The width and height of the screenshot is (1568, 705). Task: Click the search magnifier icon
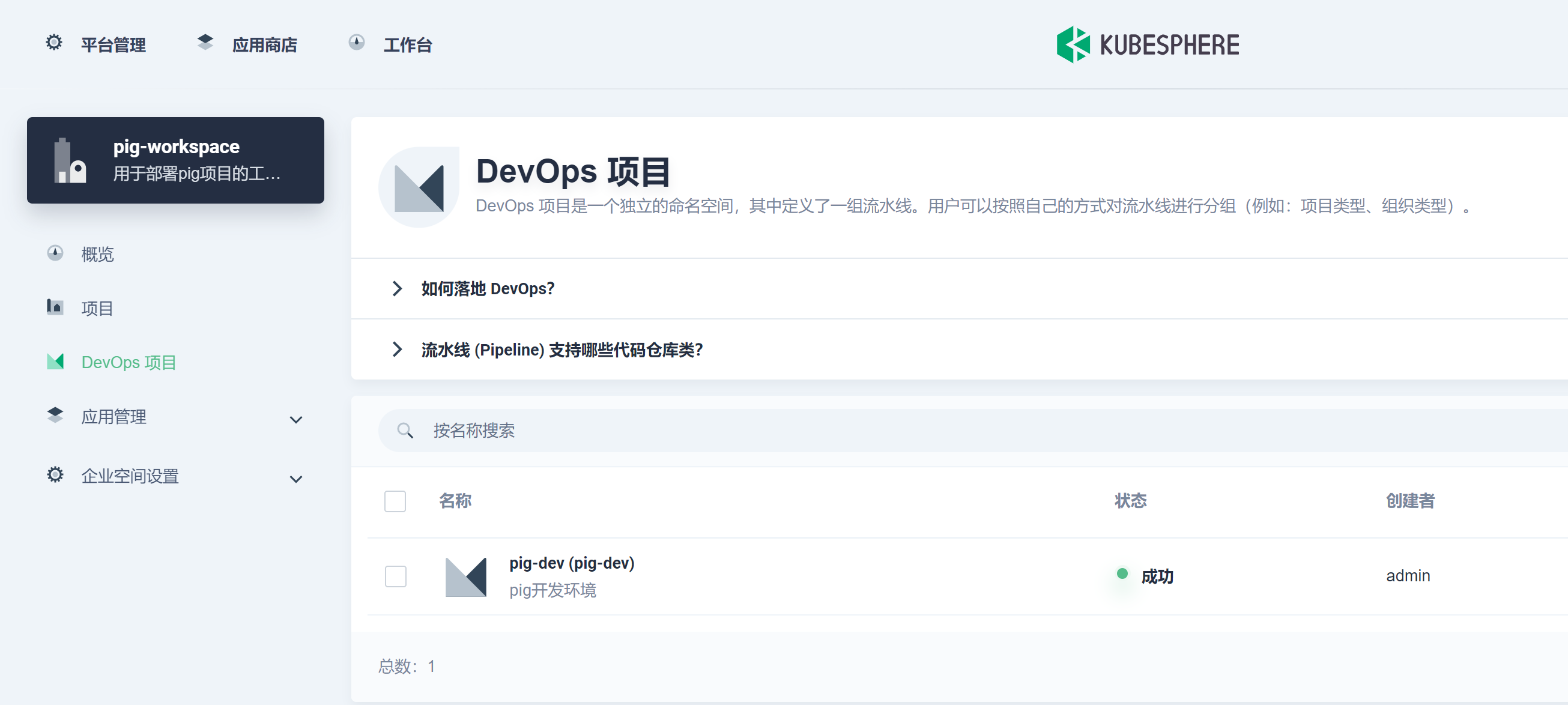pos(405,431)
